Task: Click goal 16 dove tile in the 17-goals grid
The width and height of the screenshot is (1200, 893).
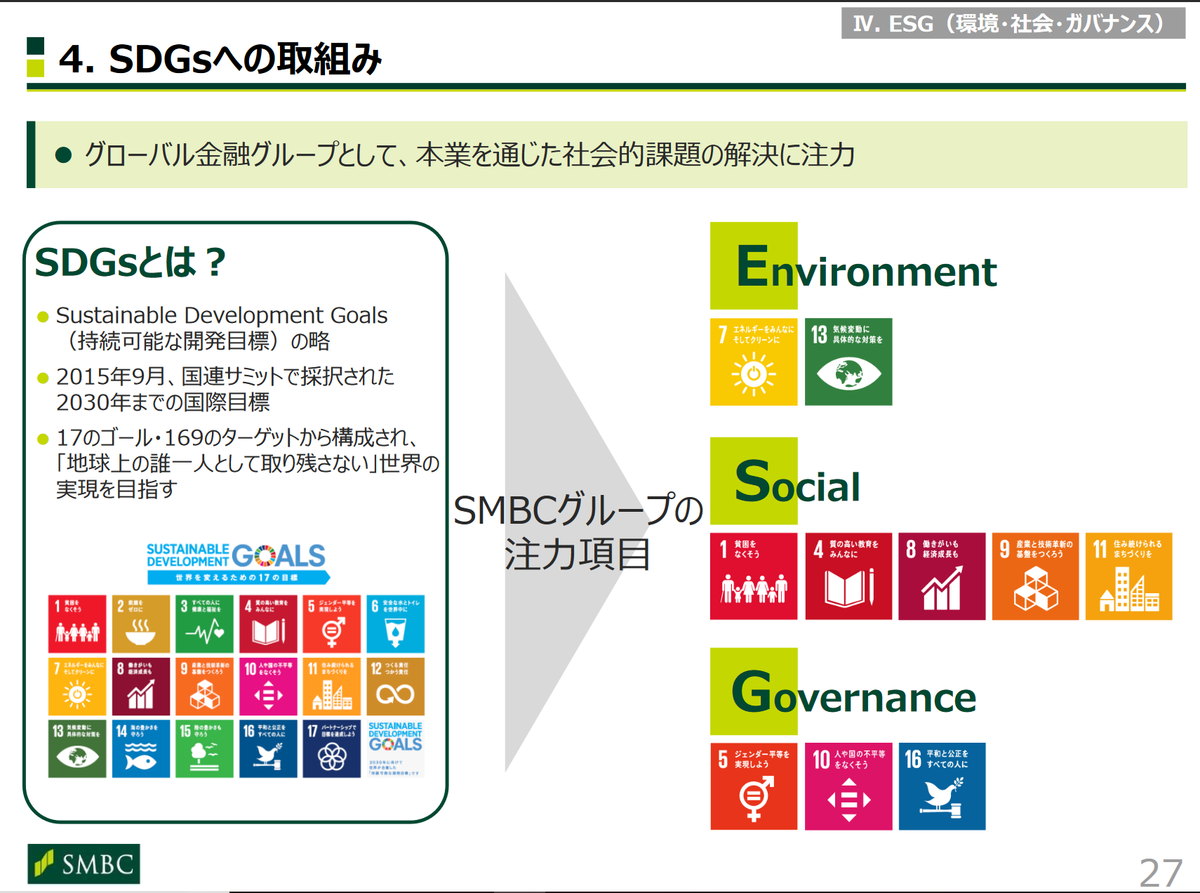Action: [268, 749]
